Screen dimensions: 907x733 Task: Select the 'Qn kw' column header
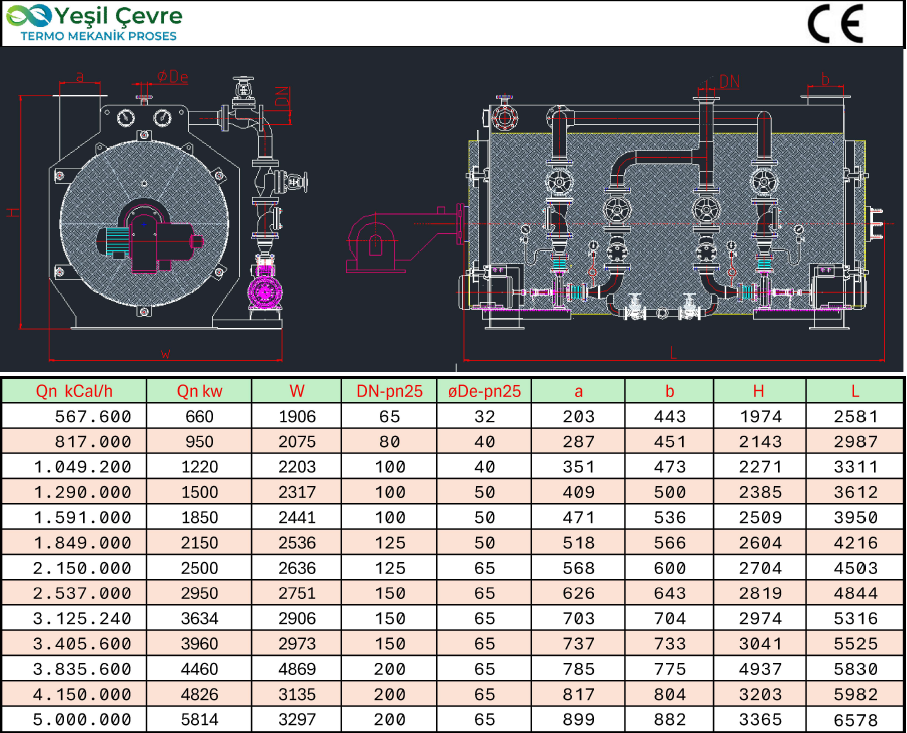(x=199, y=391)
